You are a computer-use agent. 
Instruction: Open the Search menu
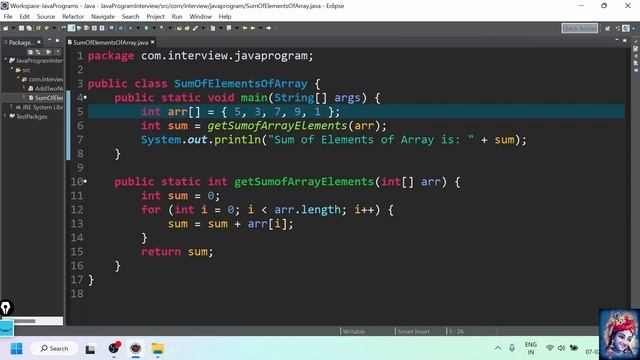click(130, 17)
